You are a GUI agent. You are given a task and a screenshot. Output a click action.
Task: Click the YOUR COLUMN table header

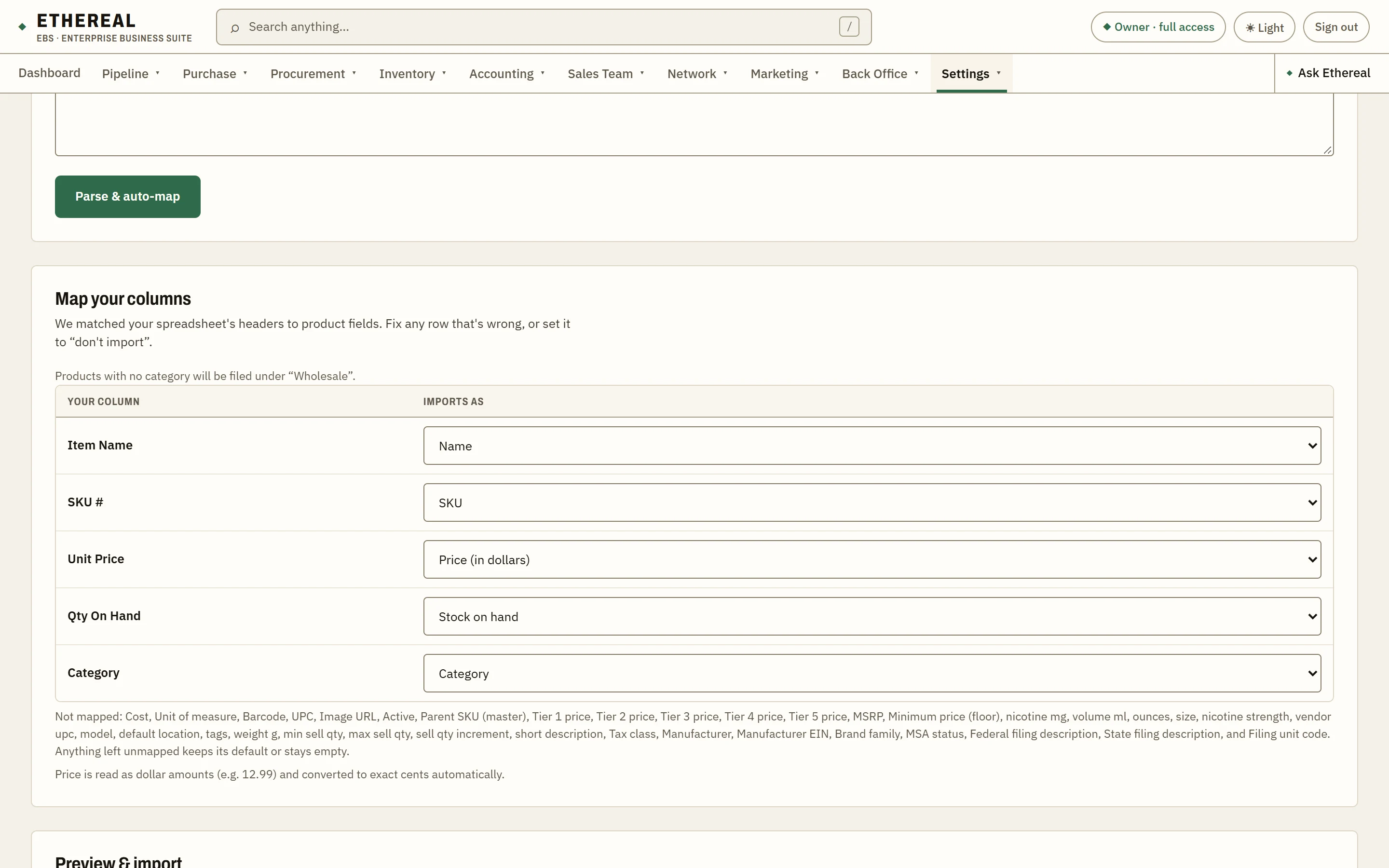tap(103, 401)
